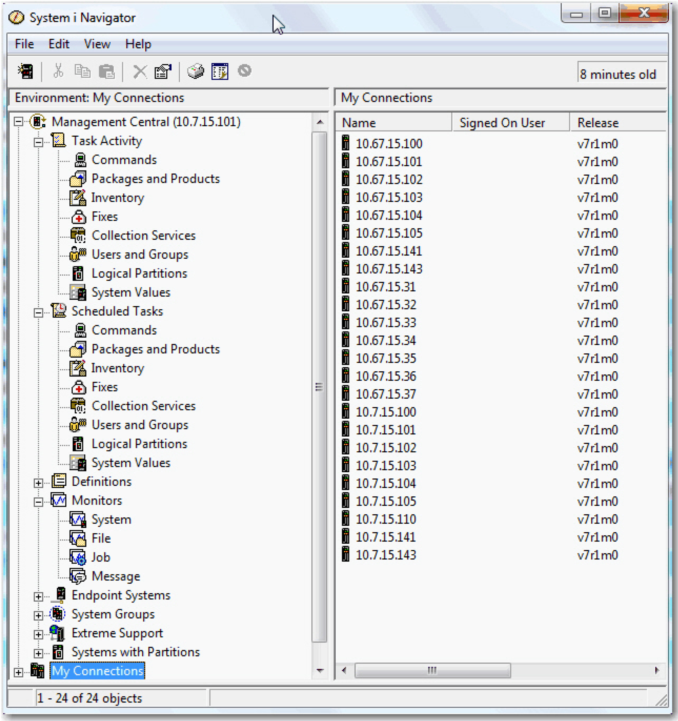
Task: Expand the My Connections tree node
Action: click(x=18, y=672)
